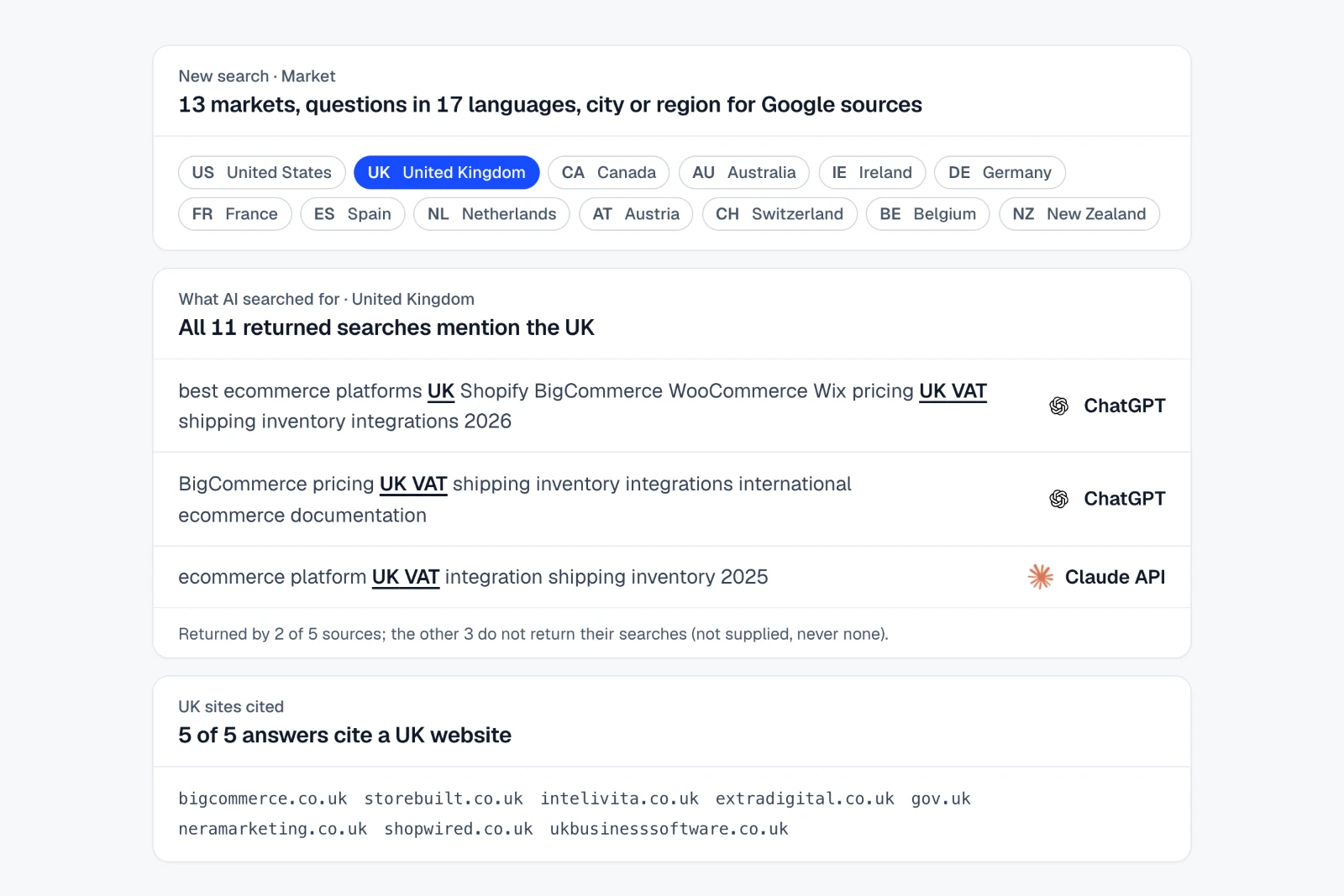Click underlined "UK VAT" after "BigCommerce pricing"
1344x896 pixels.
413,485
